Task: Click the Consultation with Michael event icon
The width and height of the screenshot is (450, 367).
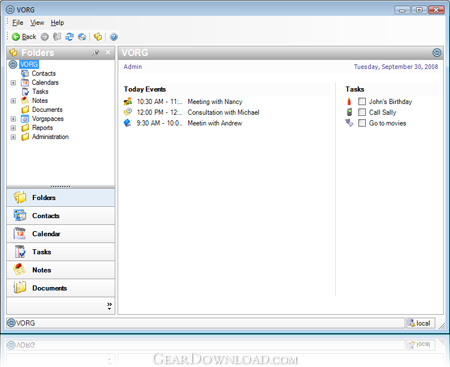Action: tap(128, 112)
